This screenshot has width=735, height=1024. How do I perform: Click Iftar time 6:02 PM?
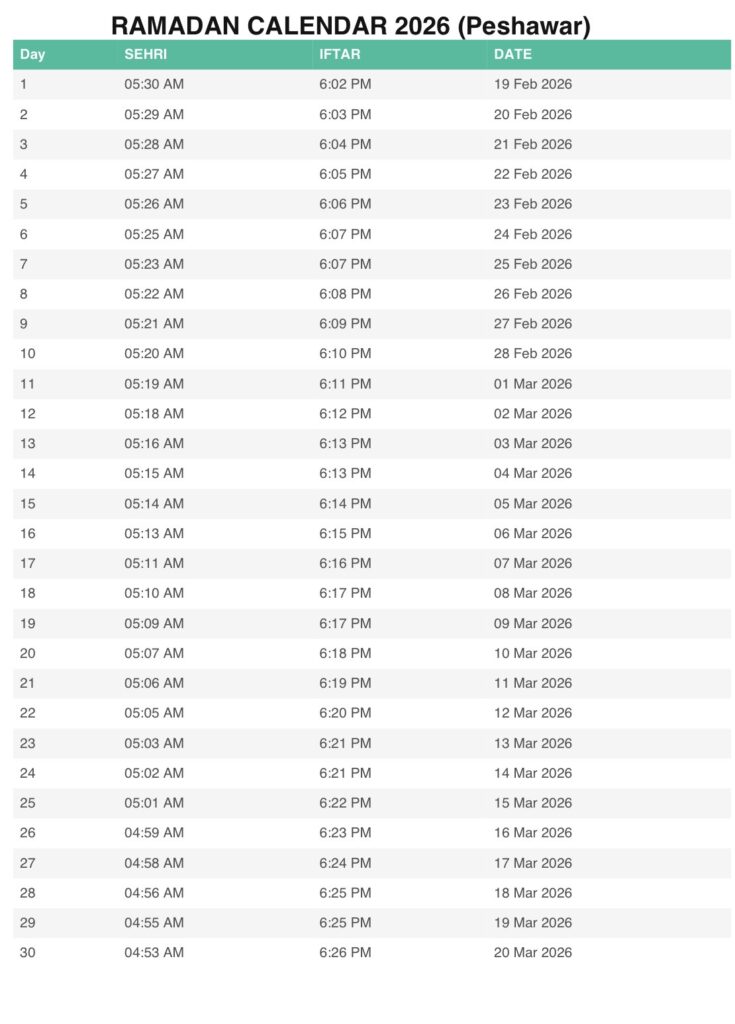tap(345, 84)
